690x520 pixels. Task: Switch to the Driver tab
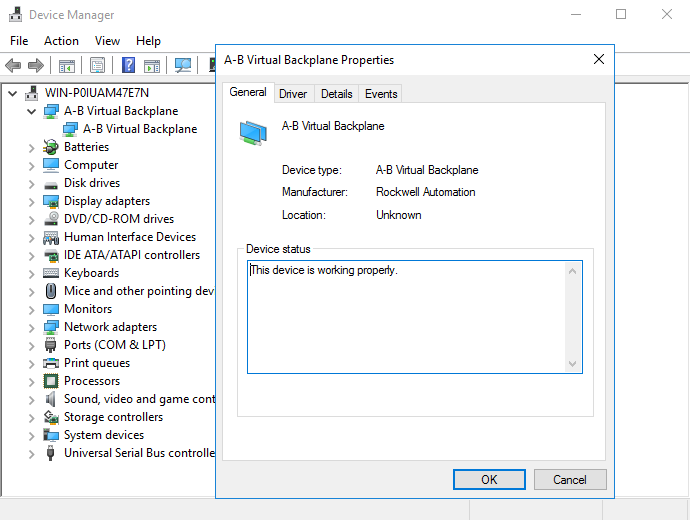[x=293, y=94]
